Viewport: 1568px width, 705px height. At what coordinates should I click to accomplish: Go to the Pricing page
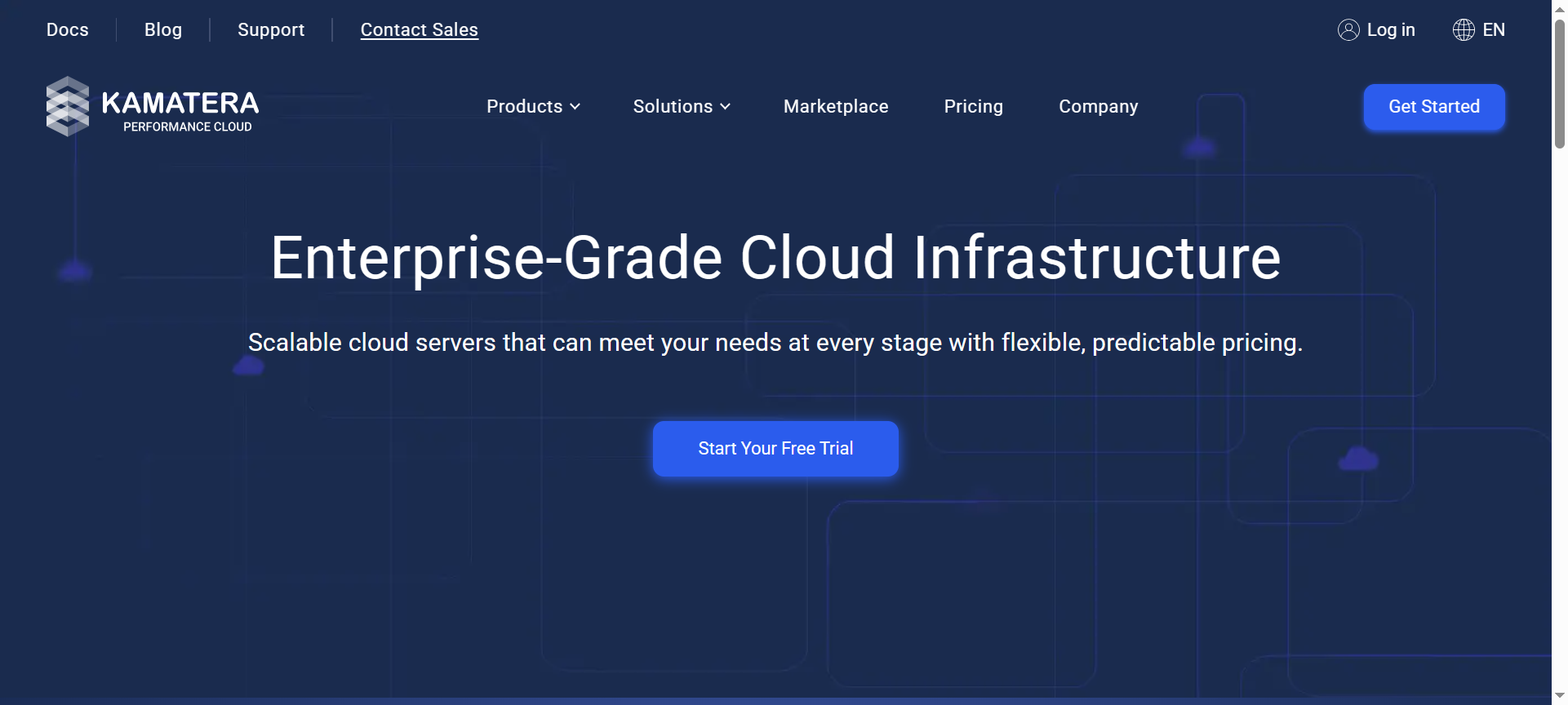click(x=973, y=107)
